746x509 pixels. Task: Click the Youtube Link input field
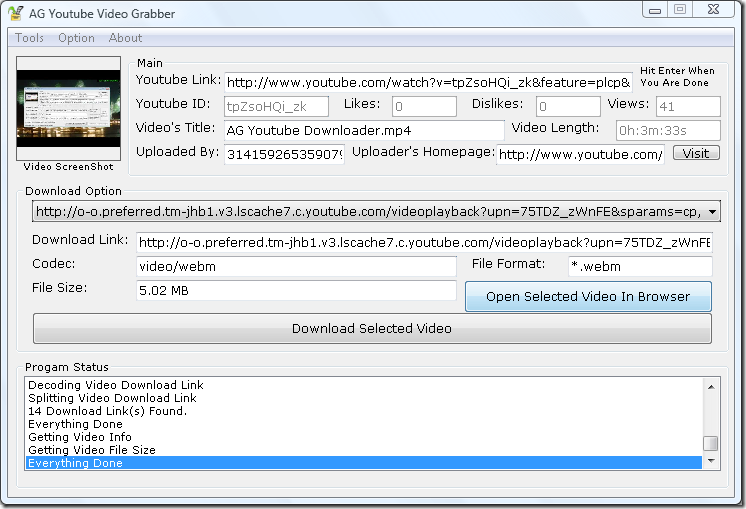[x=428, y=82]
